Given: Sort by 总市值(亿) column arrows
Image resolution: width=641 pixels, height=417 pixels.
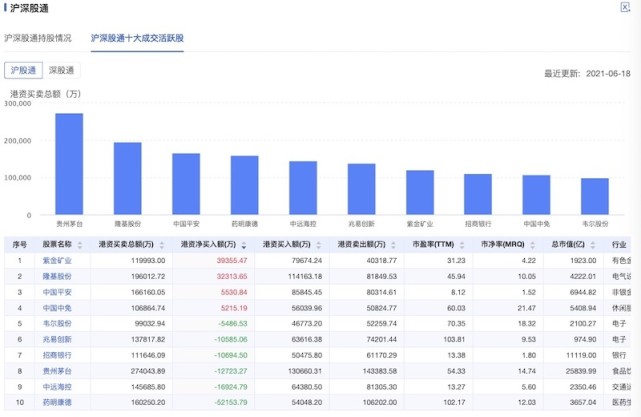Looking at the screenshot, I should pos(592,245).
